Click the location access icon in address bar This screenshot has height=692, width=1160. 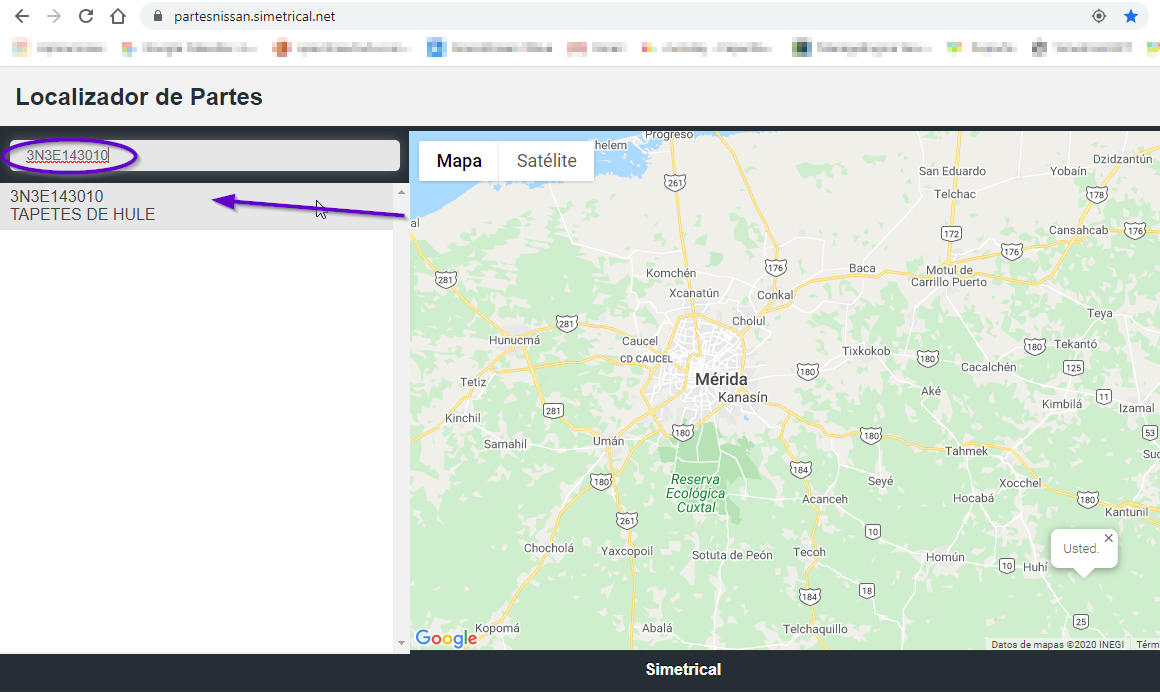click(1099, 16)
